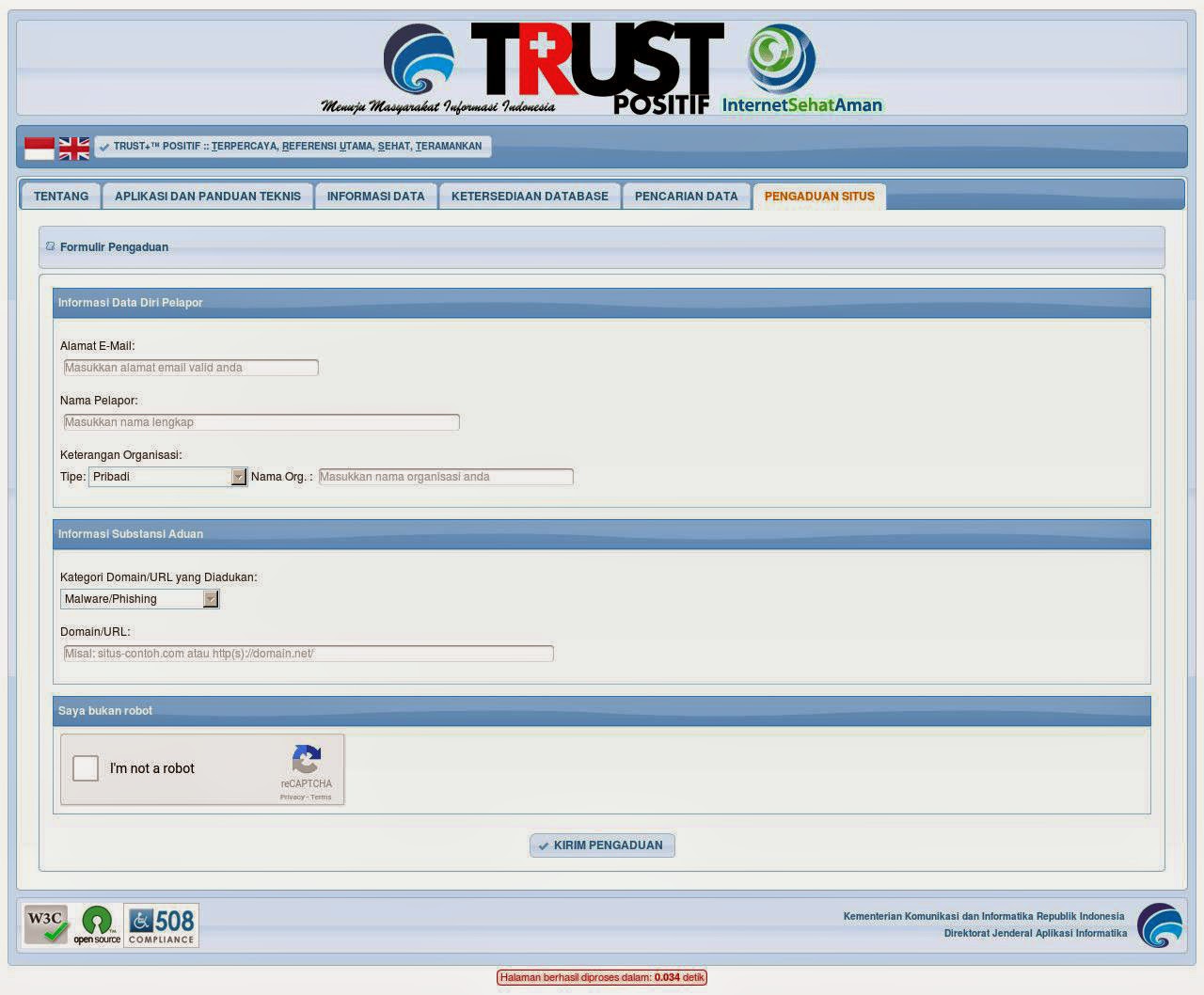The height and width of the screenshot is (995, 1204).
Task: Click the Nama Pelapor input field
Action: [x=261, y=422]
